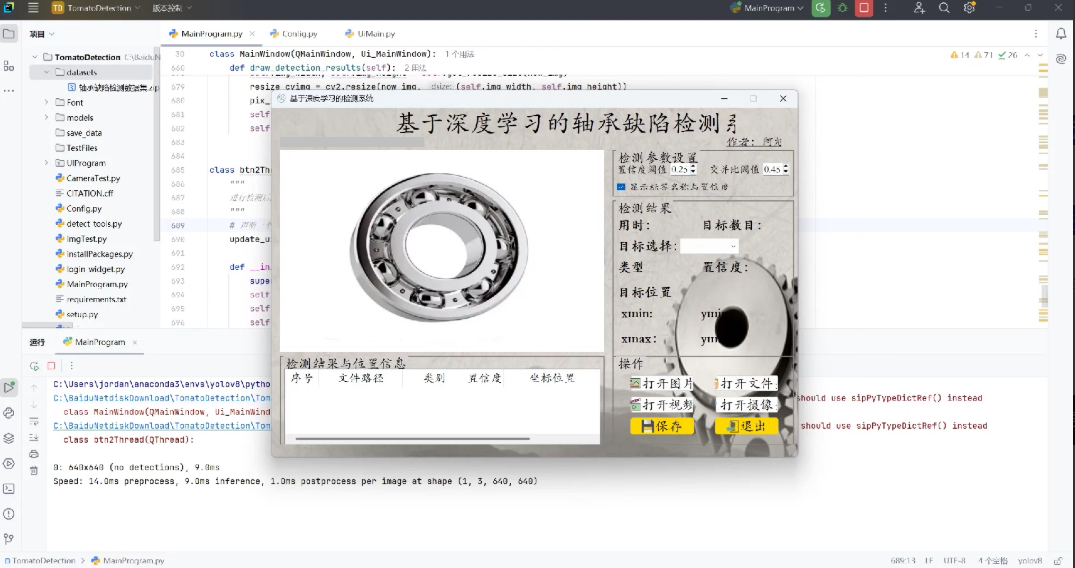Rerun MainProgram with the green run button
This screenshot has height=568, width=1075.
(x=821, y=8)
